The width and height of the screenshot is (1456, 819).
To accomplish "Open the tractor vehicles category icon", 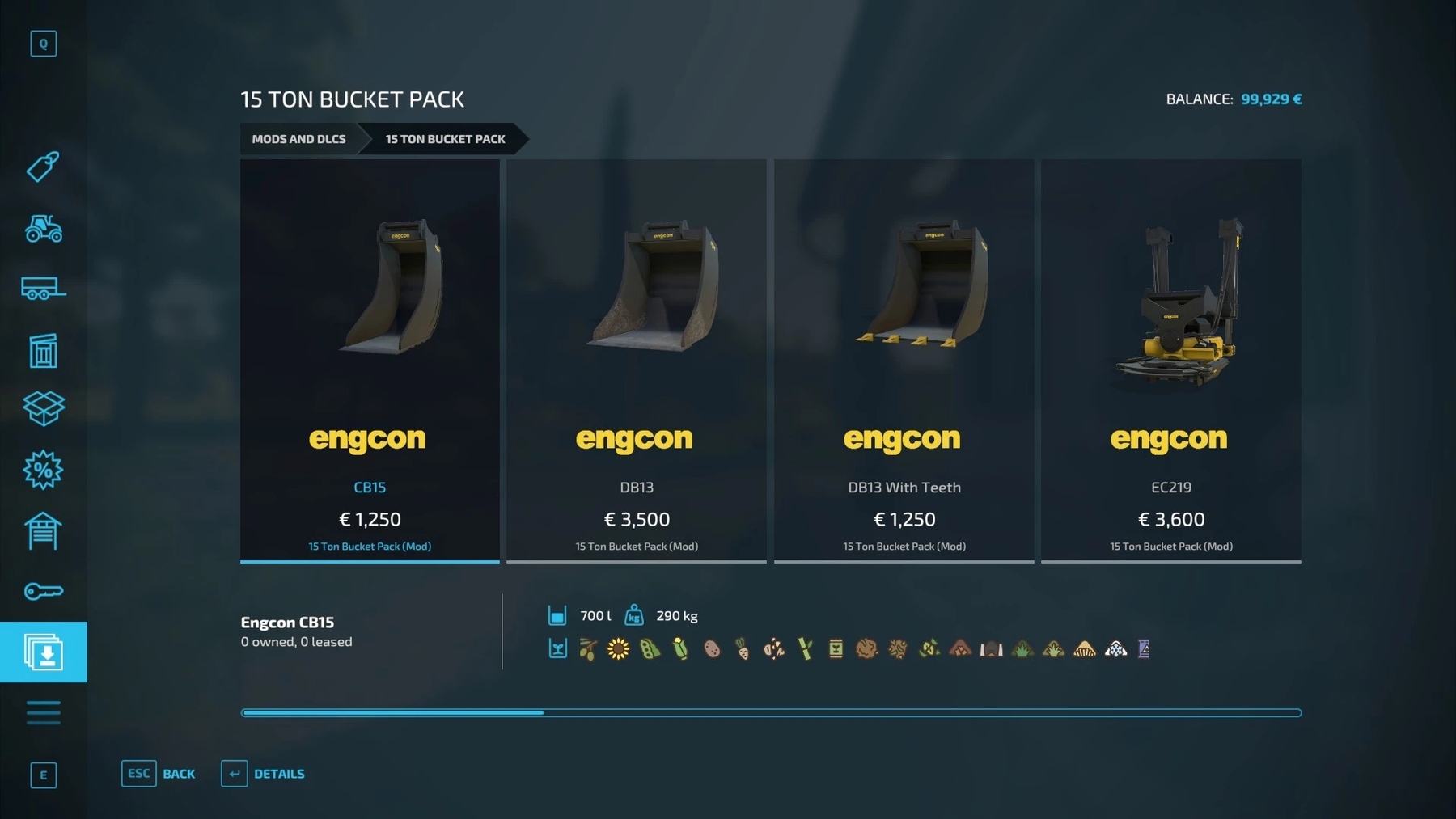I will coord(44,229).
